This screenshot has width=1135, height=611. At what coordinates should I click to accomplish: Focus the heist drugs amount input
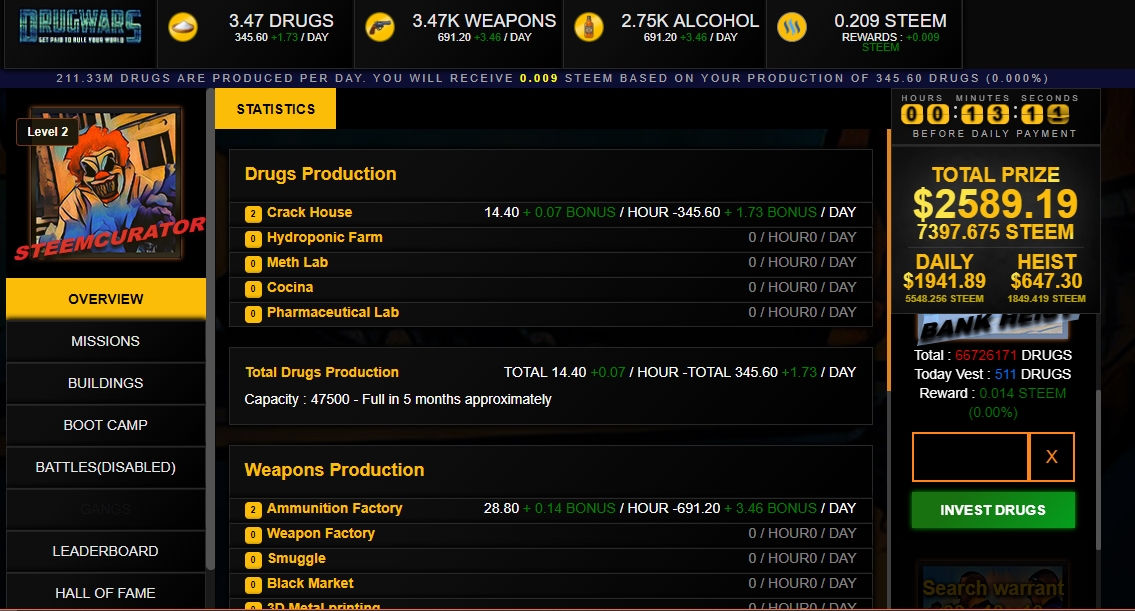[x=970, y=457]
